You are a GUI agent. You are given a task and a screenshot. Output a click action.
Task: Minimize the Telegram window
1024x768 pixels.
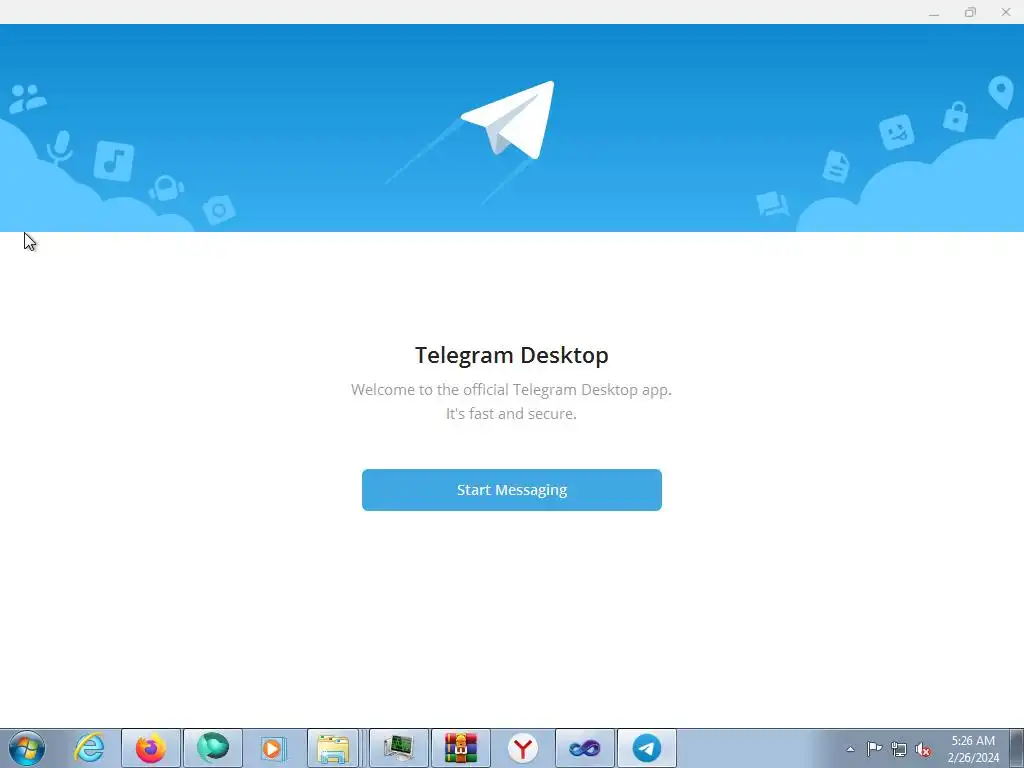point(934,12)
